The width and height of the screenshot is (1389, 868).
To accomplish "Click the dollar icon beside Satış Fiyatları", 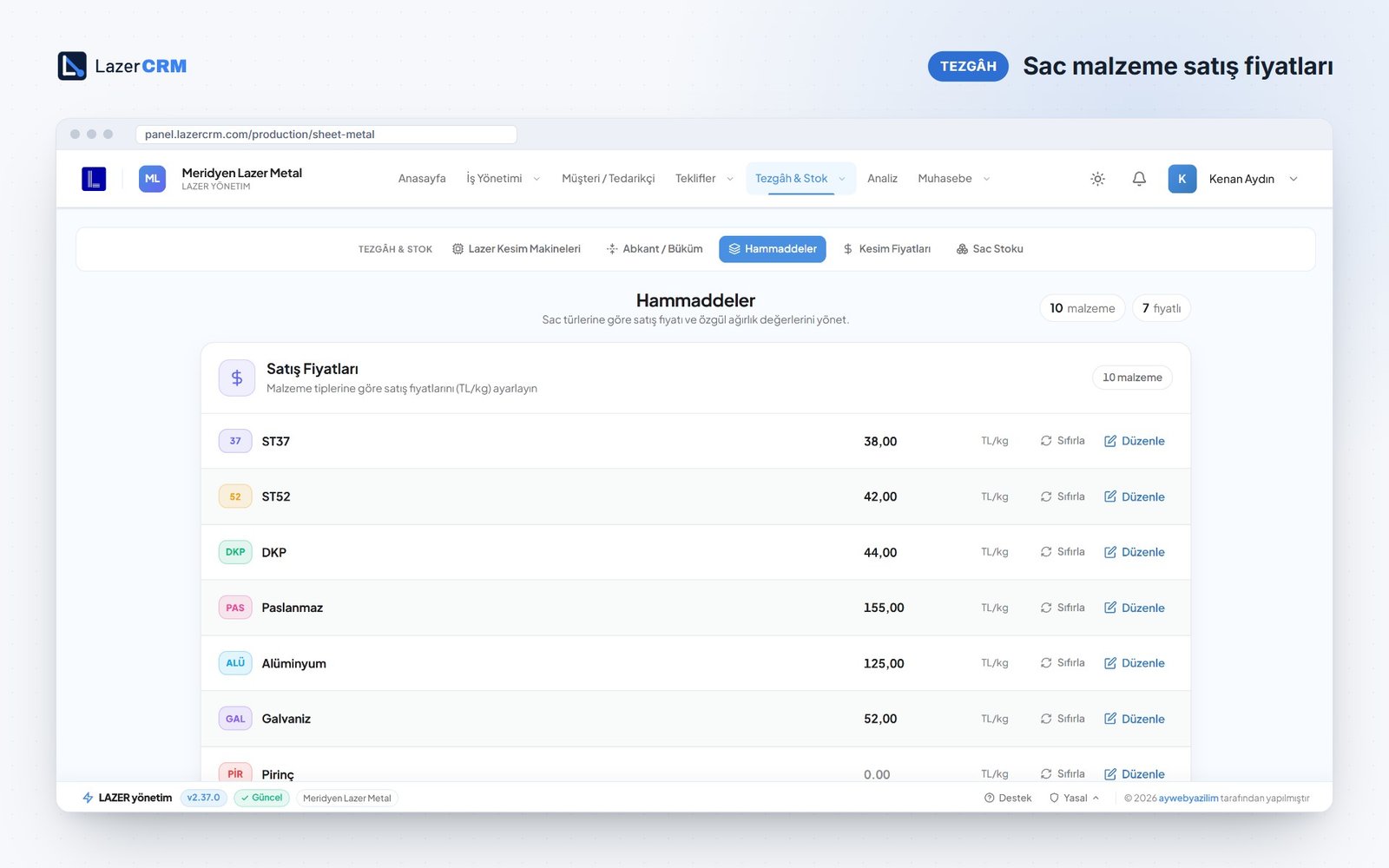I will point(236,378).
